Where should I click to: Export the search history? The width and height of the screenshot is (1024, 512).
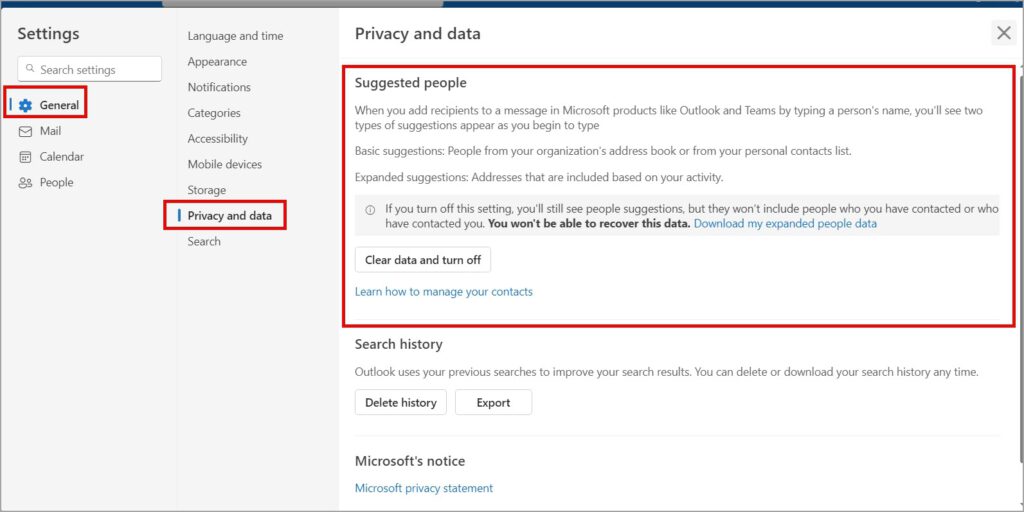pos(493,402)
